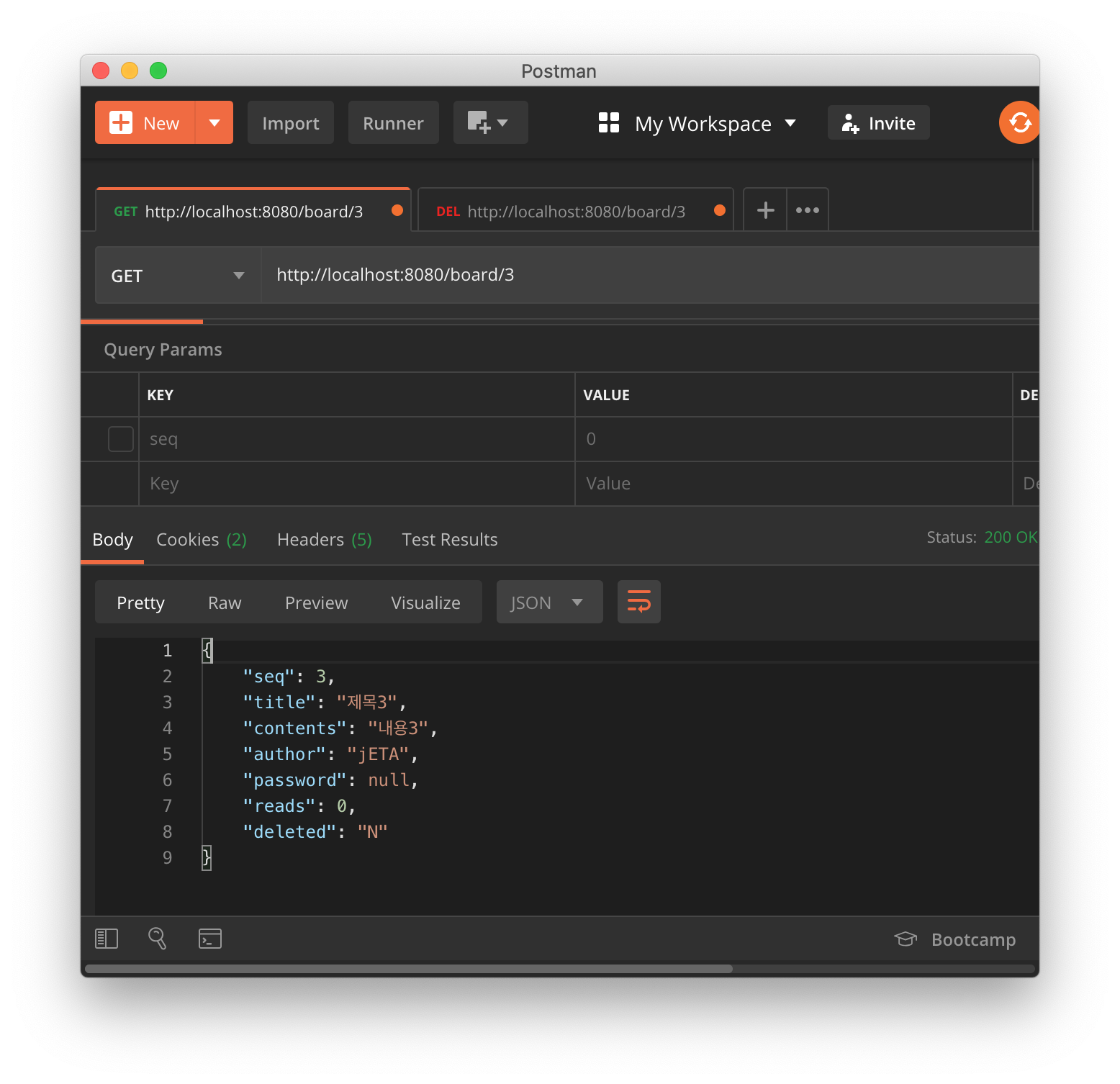
Task: Switch to Preview response view
Action: [317, 602]
